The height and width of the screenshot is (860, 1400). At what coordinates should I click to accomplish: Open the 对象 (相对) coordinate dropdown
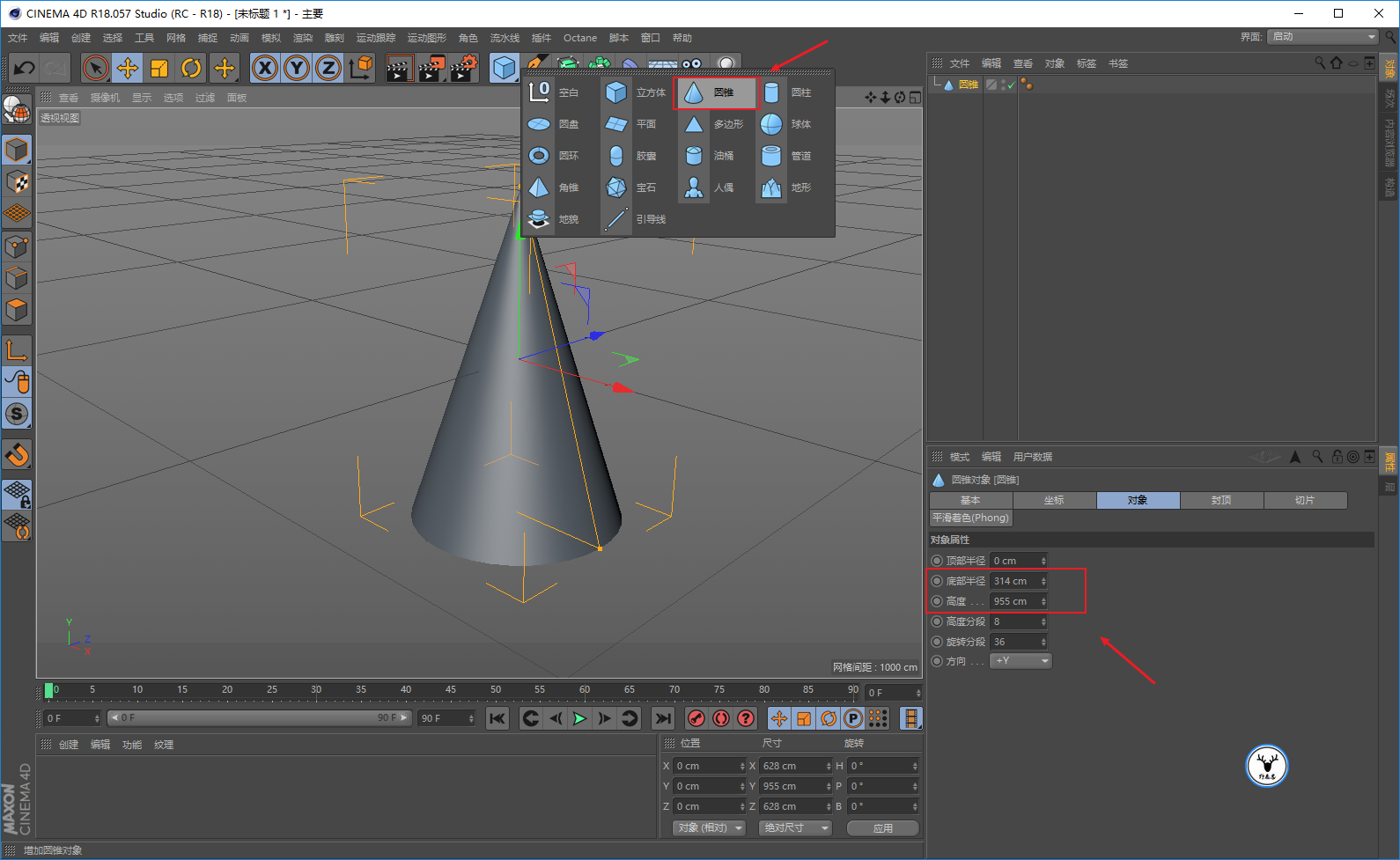point(710,828)
